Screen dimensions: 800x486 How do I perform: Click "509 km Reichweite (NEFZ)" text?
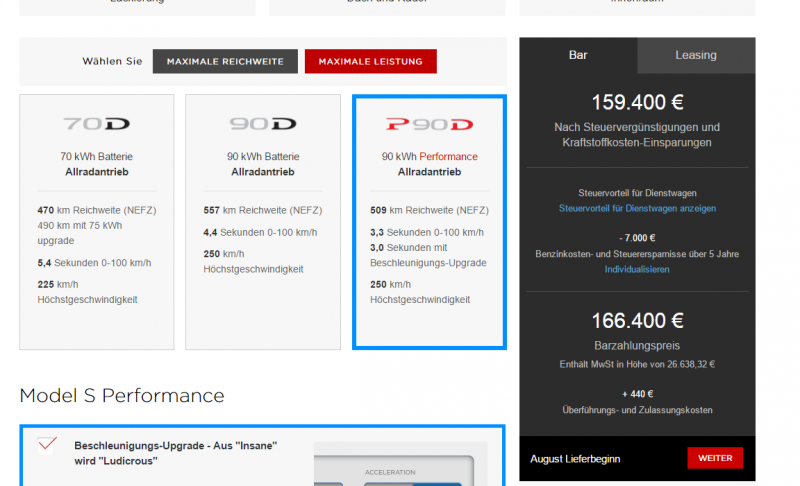[x=430, y=210]
